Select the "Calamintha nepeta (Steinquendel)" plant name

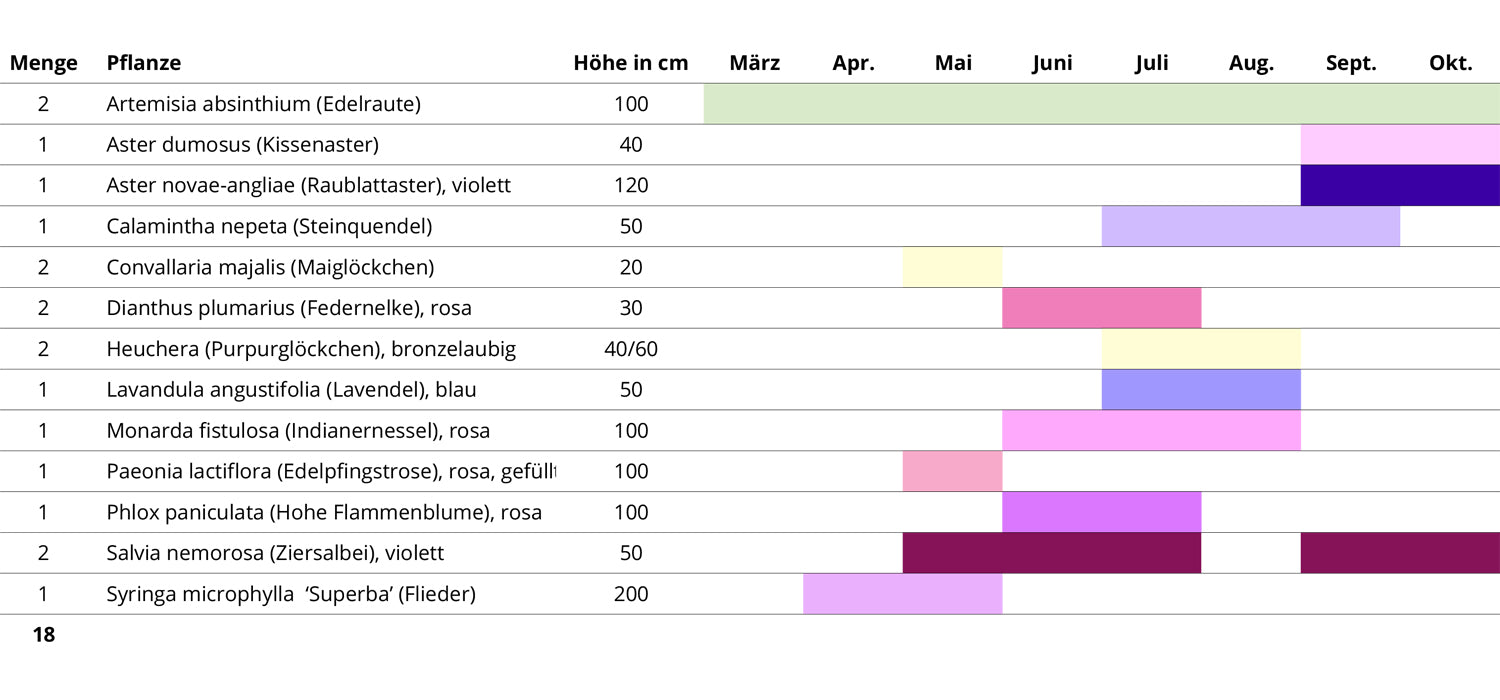(269, 226)
